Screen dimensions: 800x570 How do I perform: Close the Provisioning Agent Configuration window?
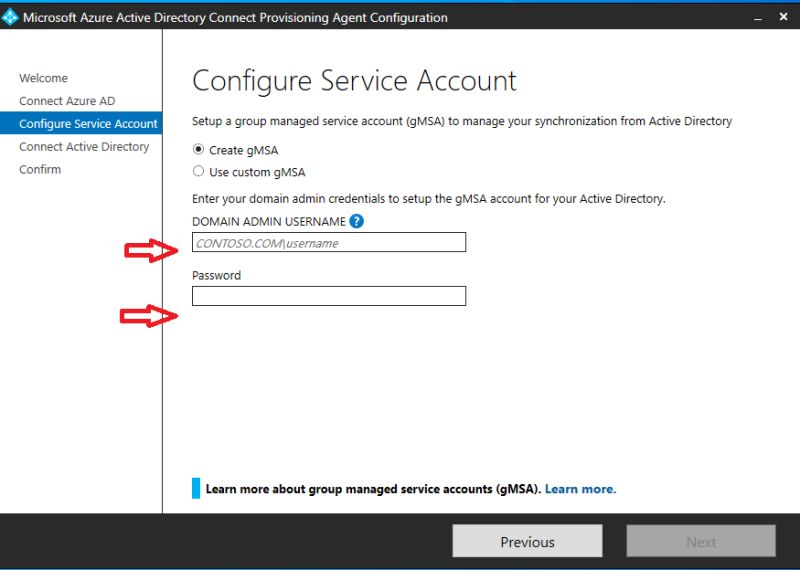pyautogui.click(x=784, y=17)
